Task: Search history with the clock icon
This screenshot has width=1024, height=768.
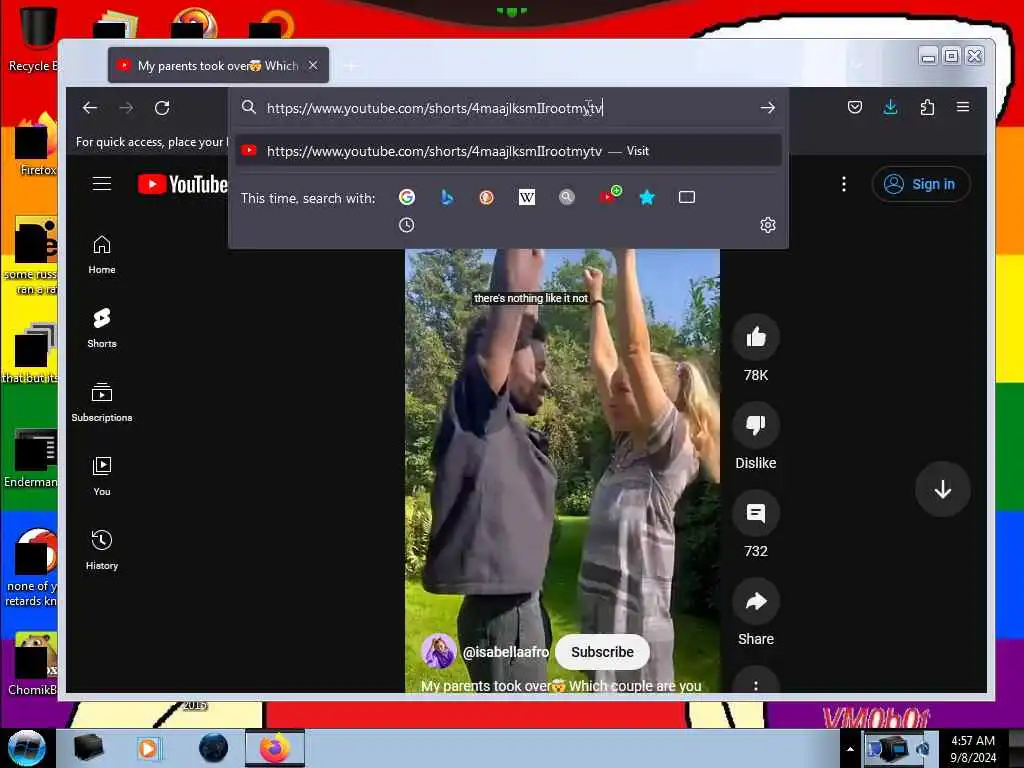Action: (x=406, y=225)
